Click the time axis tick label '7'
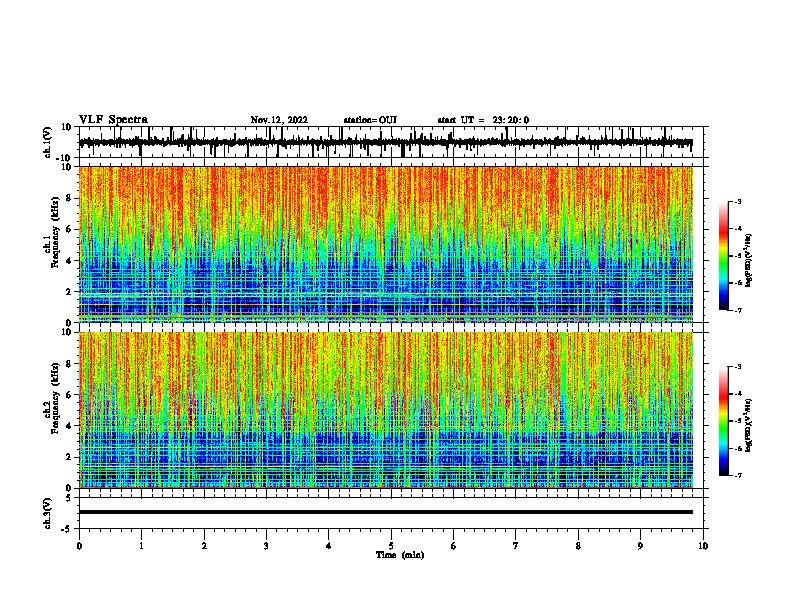The height and width of the screenshot is (612, 792). 516,546
